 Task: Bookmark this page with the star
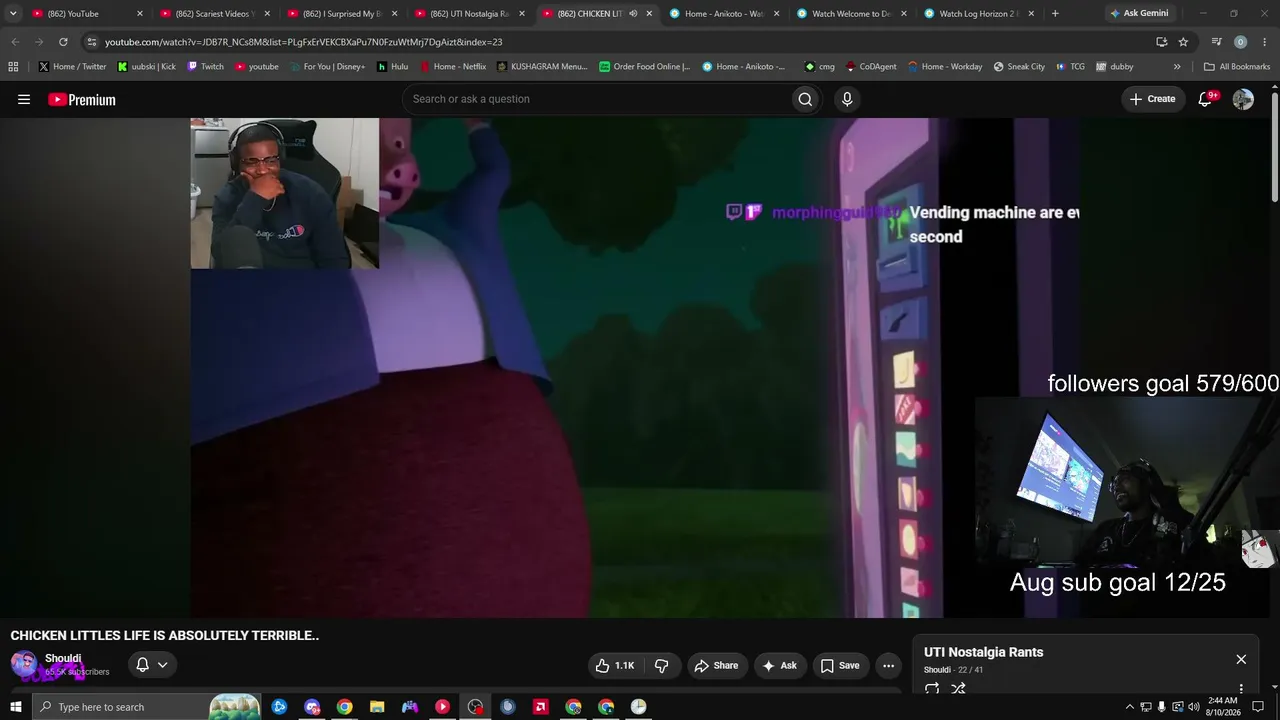pyautogui.click(x=1183, y=42)
